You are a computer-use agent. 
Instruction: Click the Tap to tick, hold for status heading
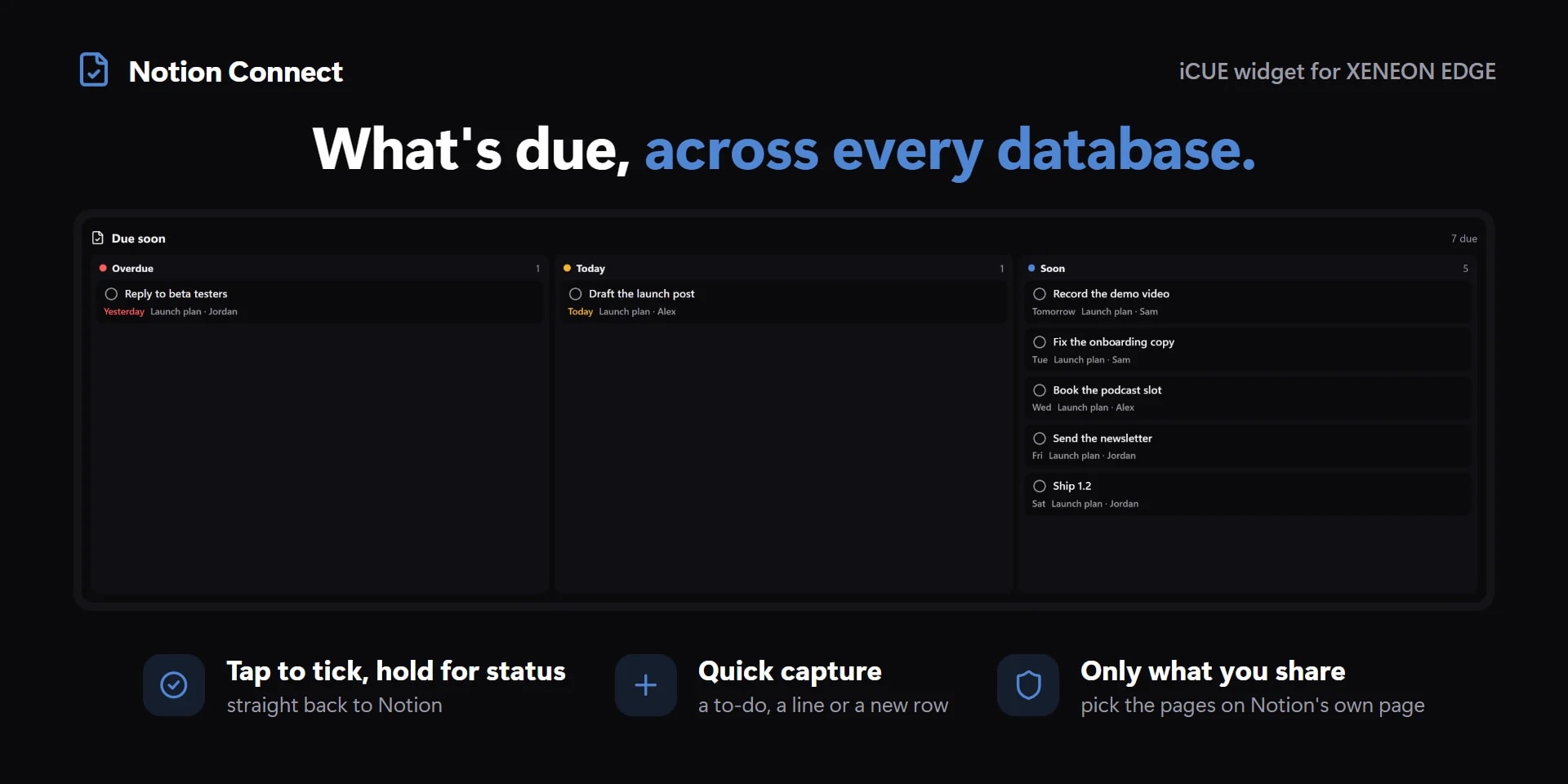click(x=395, y=671)
